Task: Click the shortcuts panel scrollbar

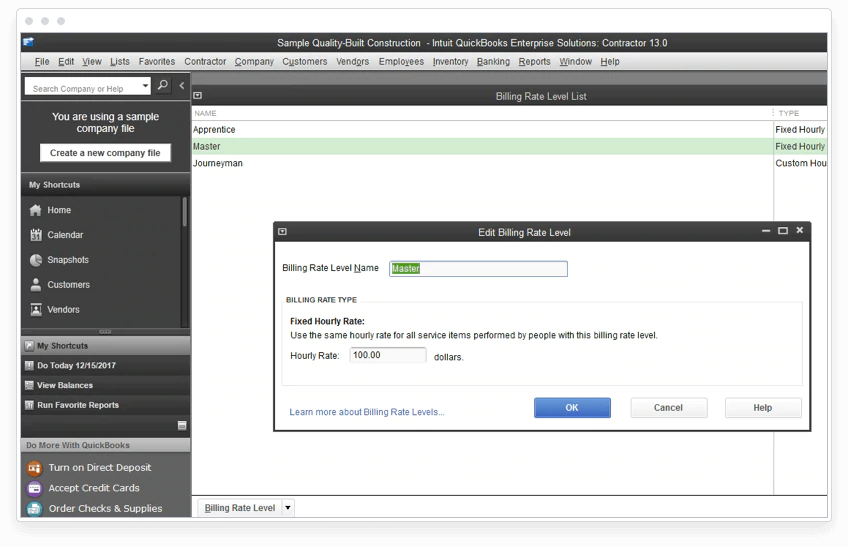Action: tap(184, 212)
